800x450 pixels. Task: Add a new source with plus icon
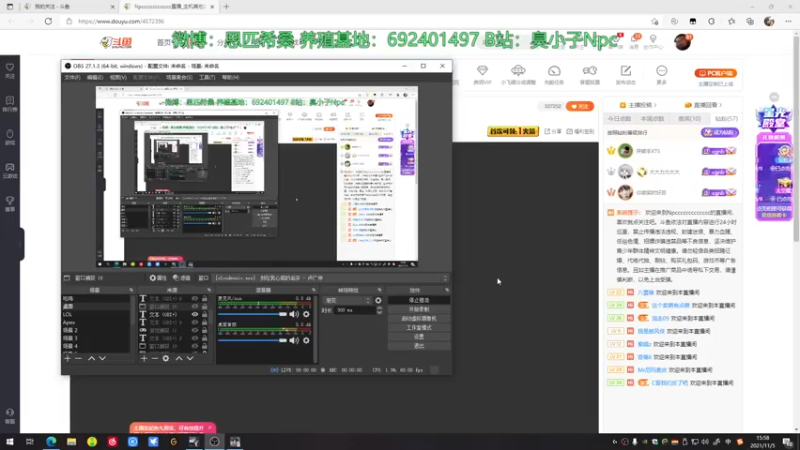[x=144, y=359]
